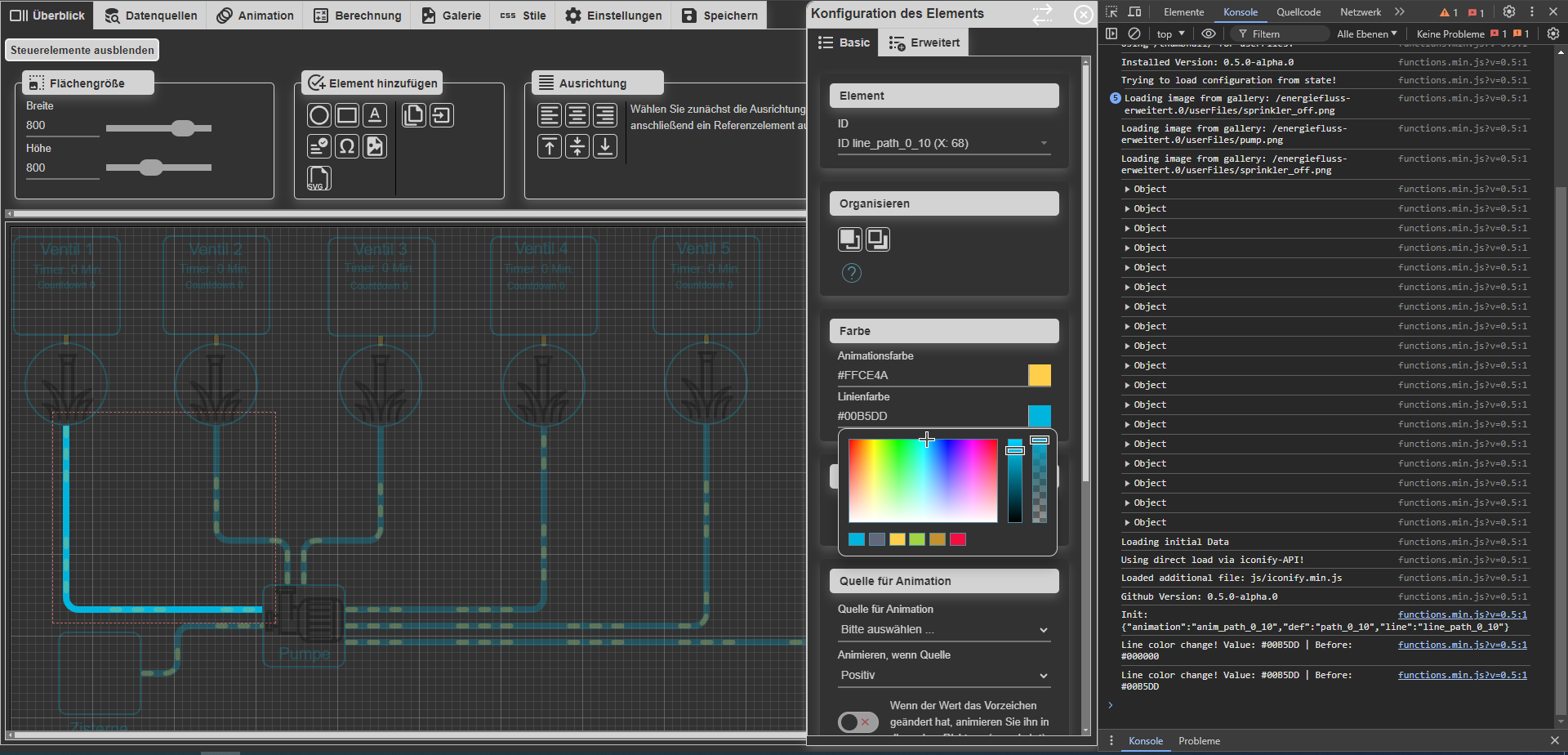The image size is (1568, 755).
Task: Align elements to the left
Action: [550, 115]
